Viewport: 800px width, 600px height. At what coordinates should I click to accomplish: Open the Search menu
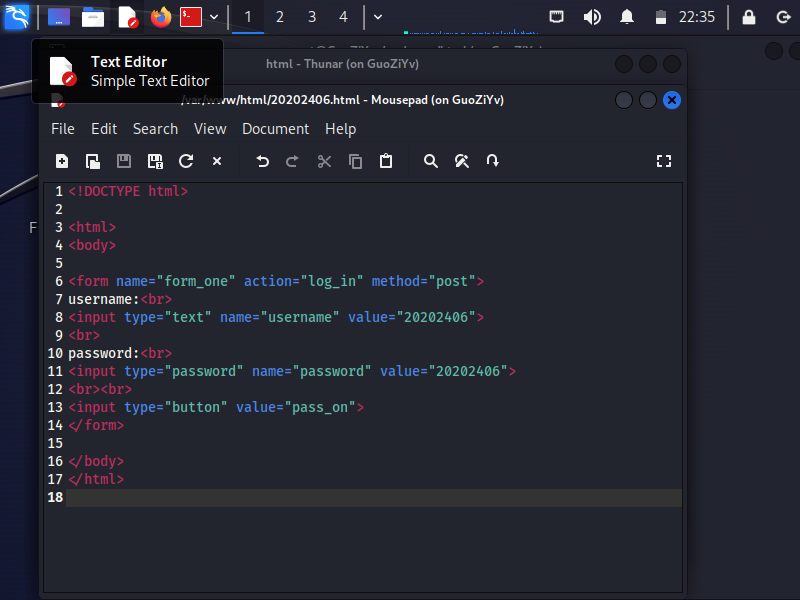click(x=156, y=129)
